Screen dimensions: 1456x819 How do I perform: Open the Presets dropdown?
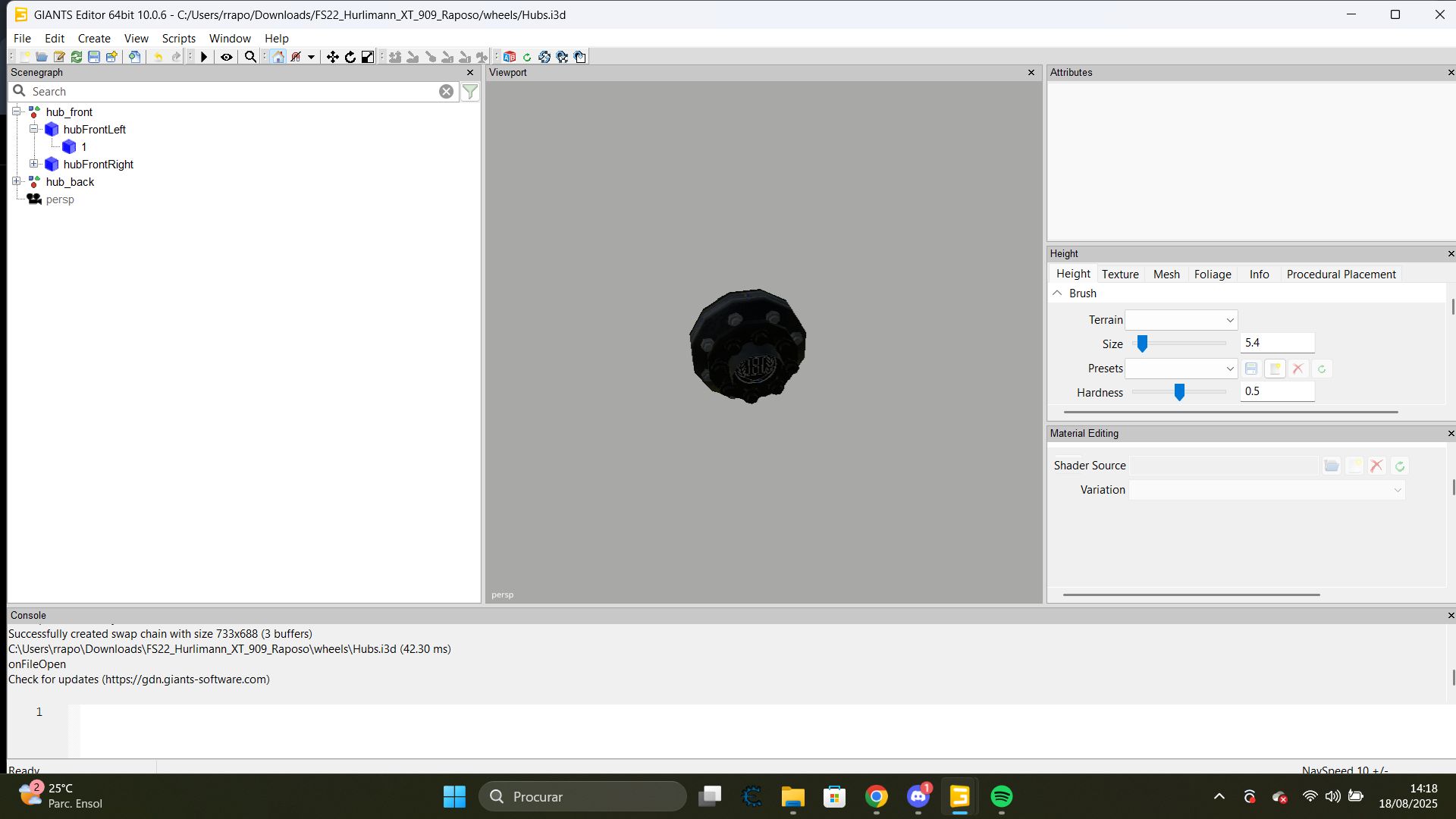[1181, 369]
